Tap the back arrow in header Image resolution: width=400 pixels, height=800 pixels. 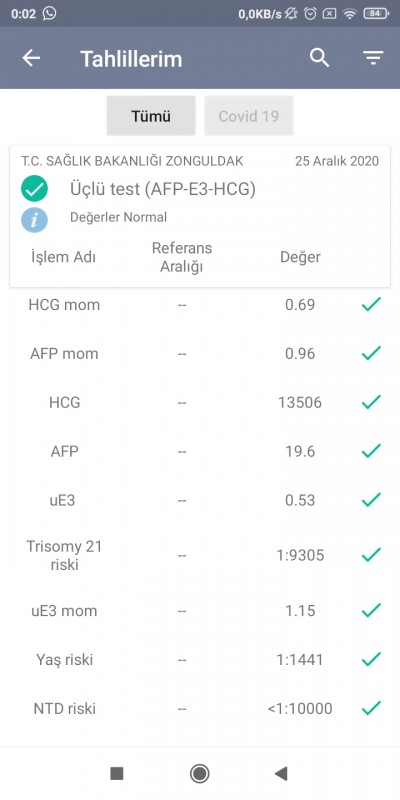pos(31,59)
